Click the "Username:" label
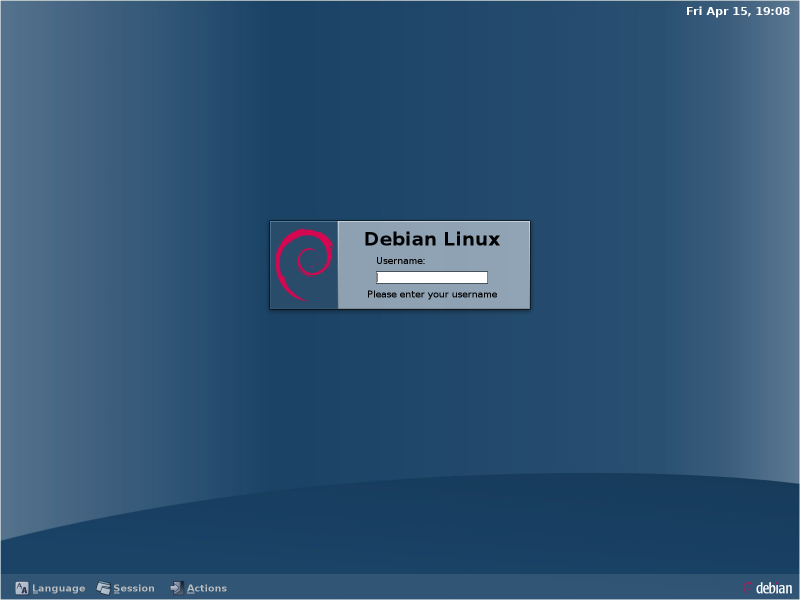800x600 pixels. pos(401,261)
